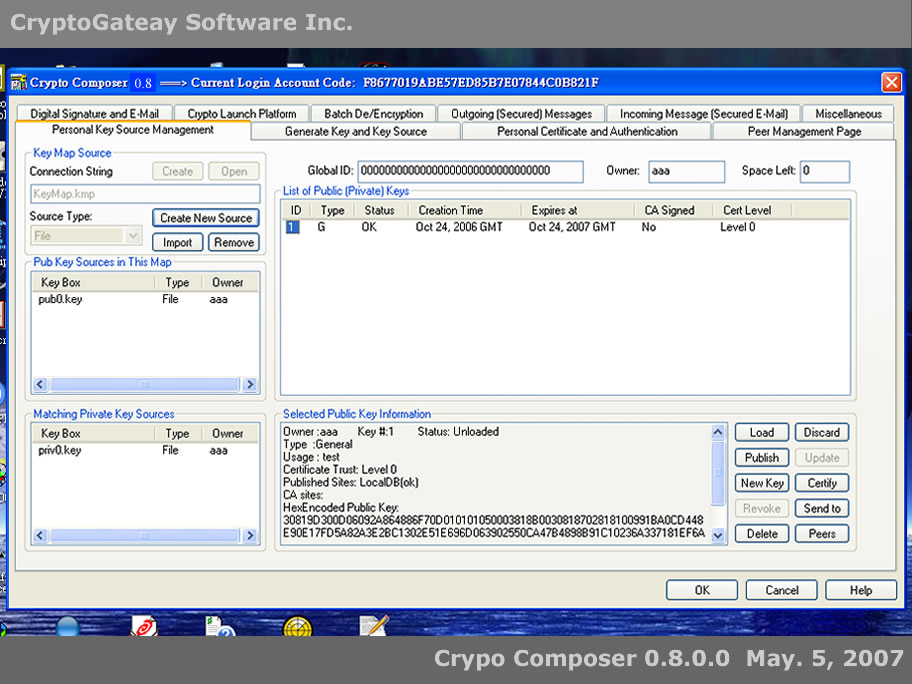Click the New Key button
The image size is (912, 684).
tap(761, 483)
